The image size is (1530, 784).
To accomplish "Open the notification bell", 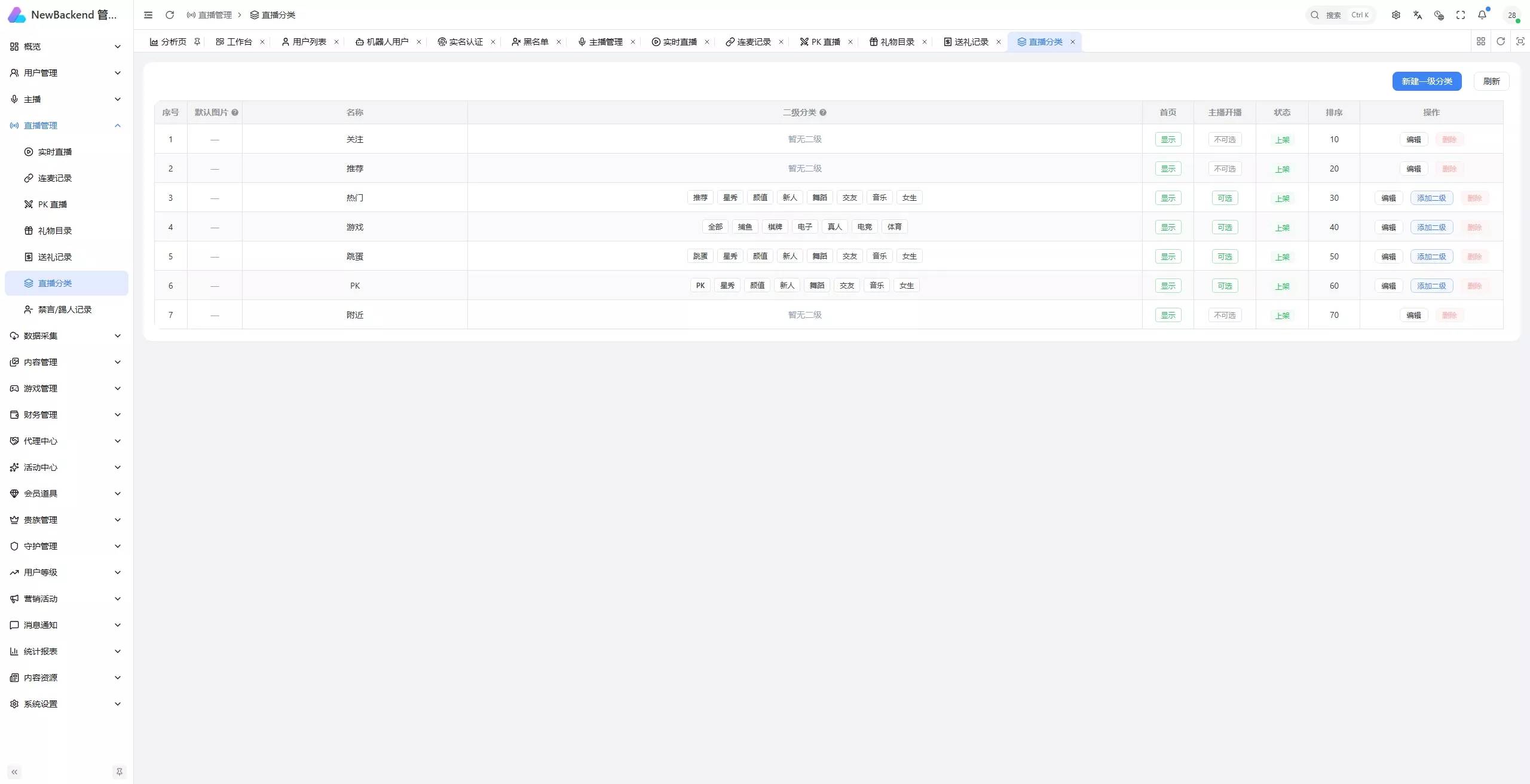I will pyautogui.click(x=1482, y=15).
